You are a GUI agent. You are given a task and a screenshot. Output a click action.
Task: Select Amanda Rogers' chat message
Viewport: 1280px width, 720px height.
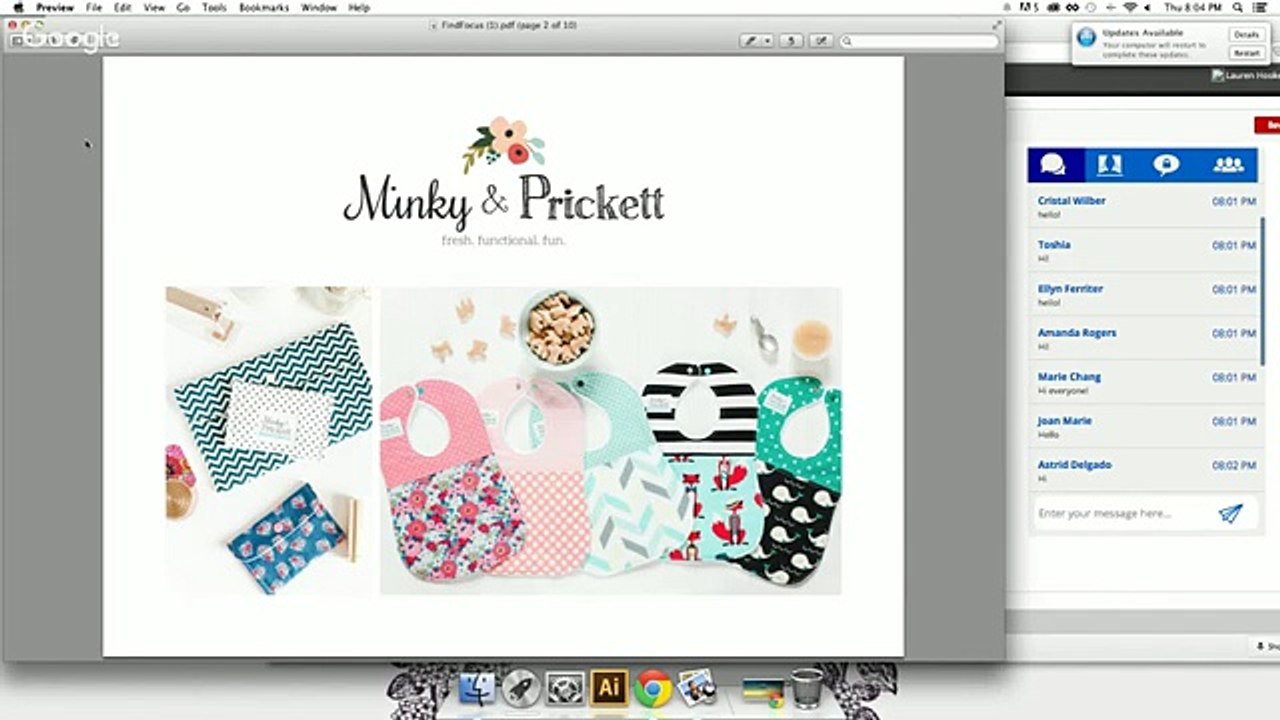pos(1146,339)
